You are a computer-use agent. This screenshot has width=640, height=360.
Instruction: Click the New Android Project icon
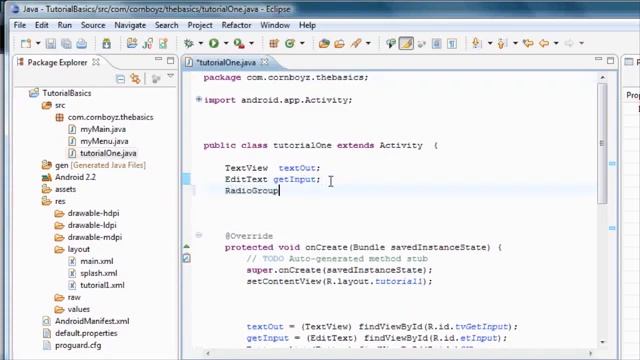pos(132,43)
